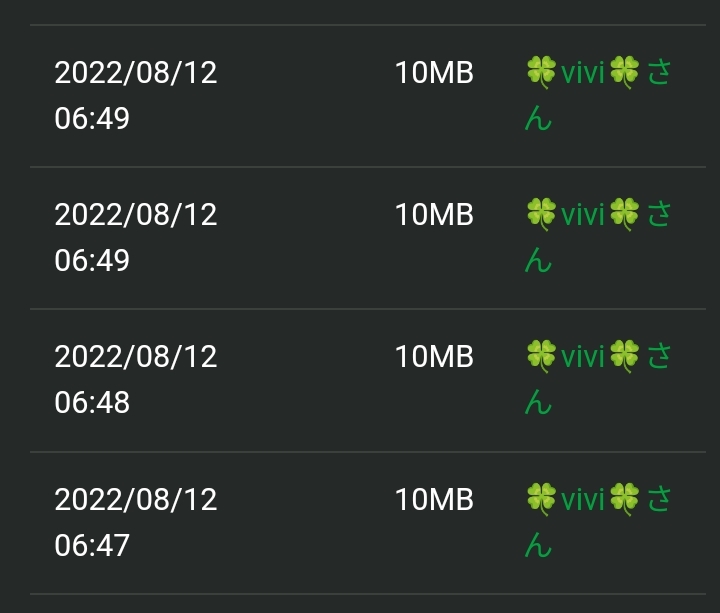Select the 10MB entry sent at 06:48
720x613 pixels.
434,357
